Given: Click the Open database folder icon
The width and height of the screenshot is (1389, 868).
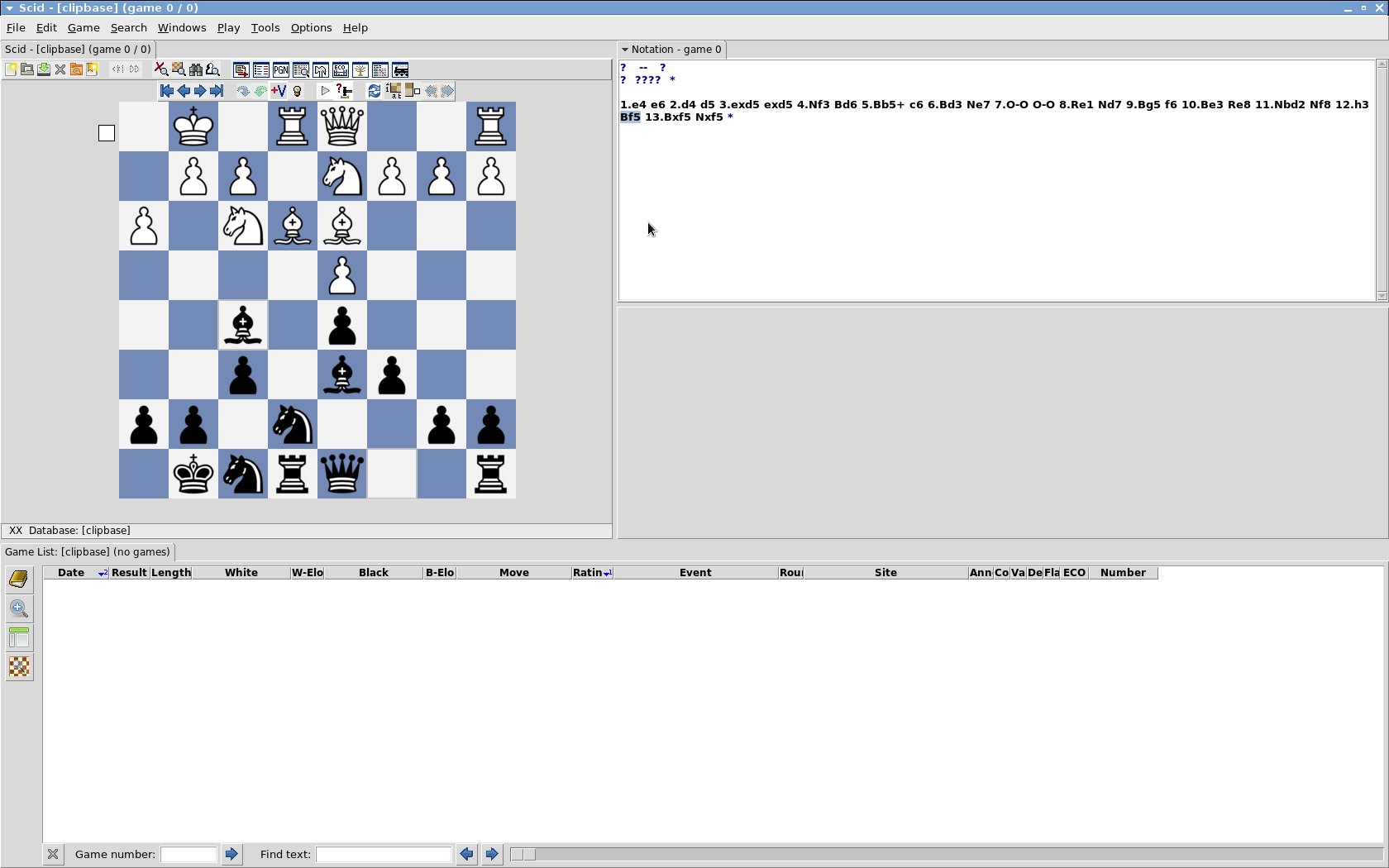Looking at the screenshot, I should [x=27, y=69].
